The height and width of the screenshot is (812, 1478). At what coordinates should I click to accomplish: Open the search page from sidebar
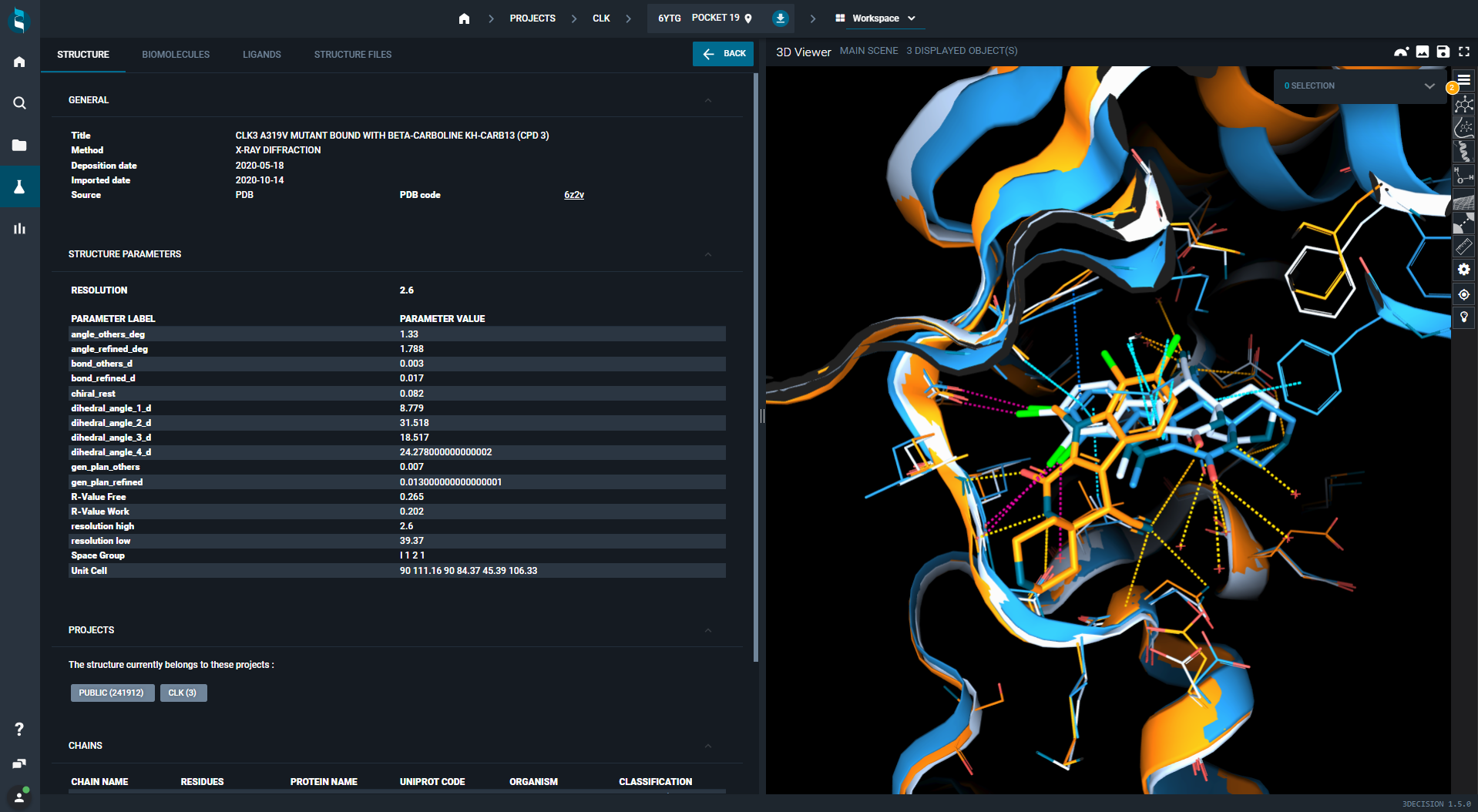pyautogui.click(x=19, y=103)
